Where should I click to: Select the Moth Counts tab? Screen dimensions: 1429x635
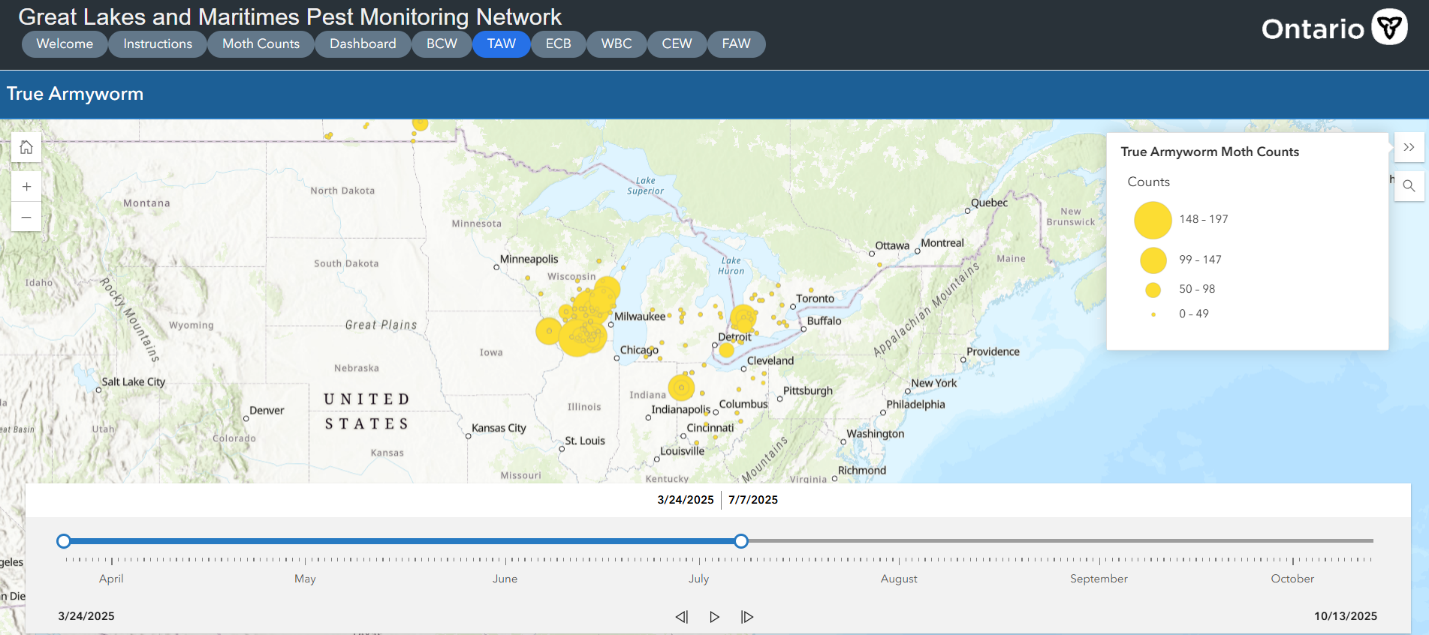tap(261, 44)
